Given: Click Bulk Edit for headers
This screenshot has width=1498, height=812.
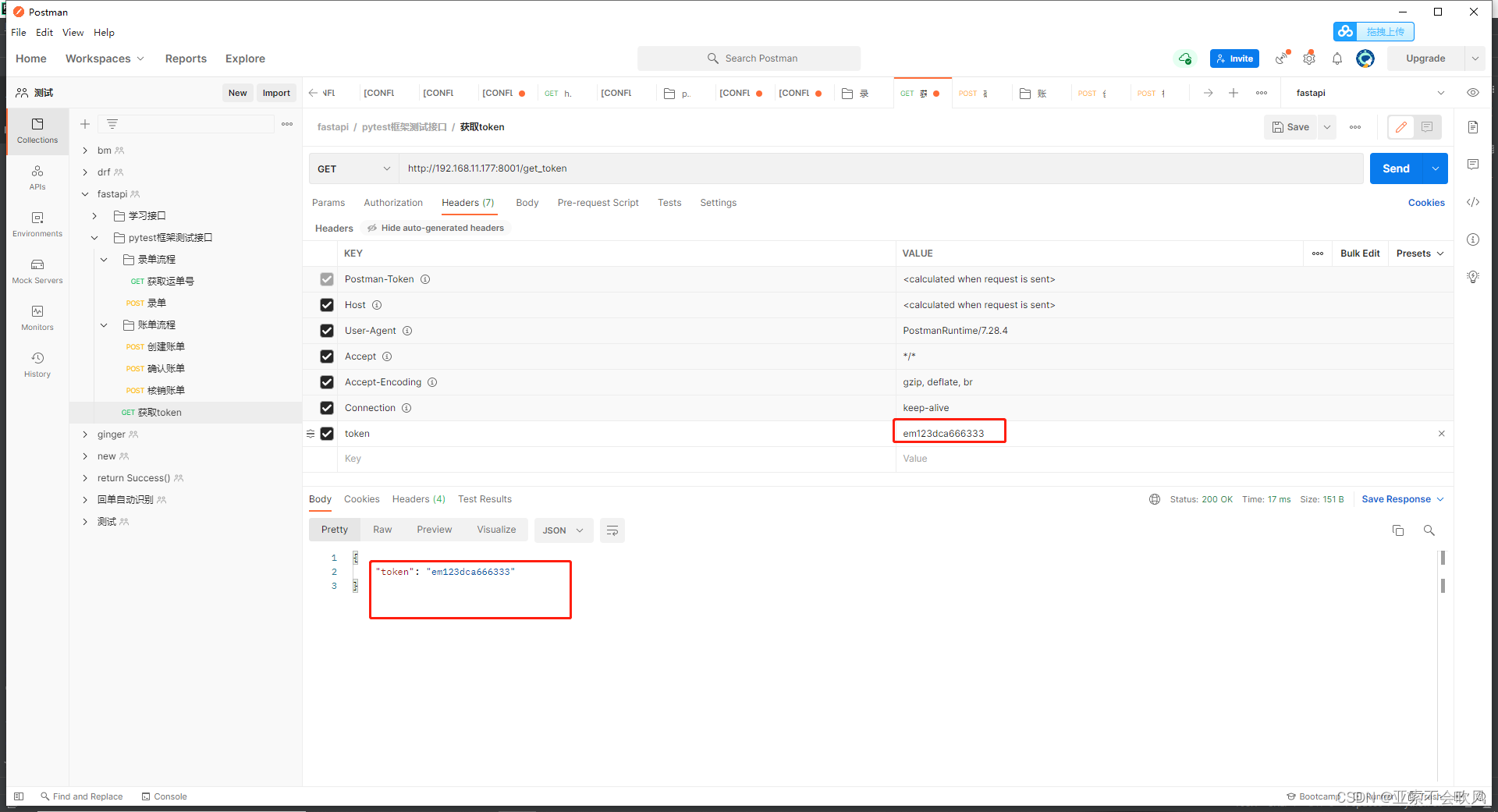Looking at the screenshot, I should (x=1360, y=254).
